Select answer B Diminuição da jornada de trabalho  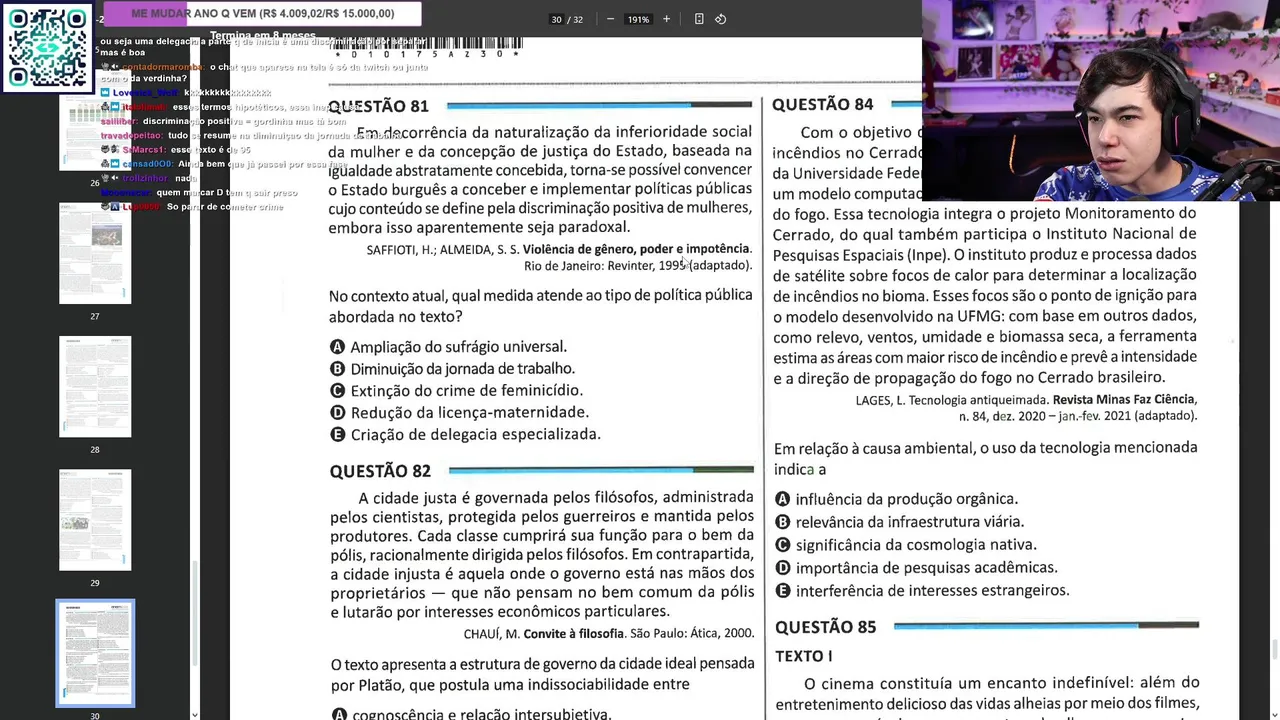pos(452,369)
